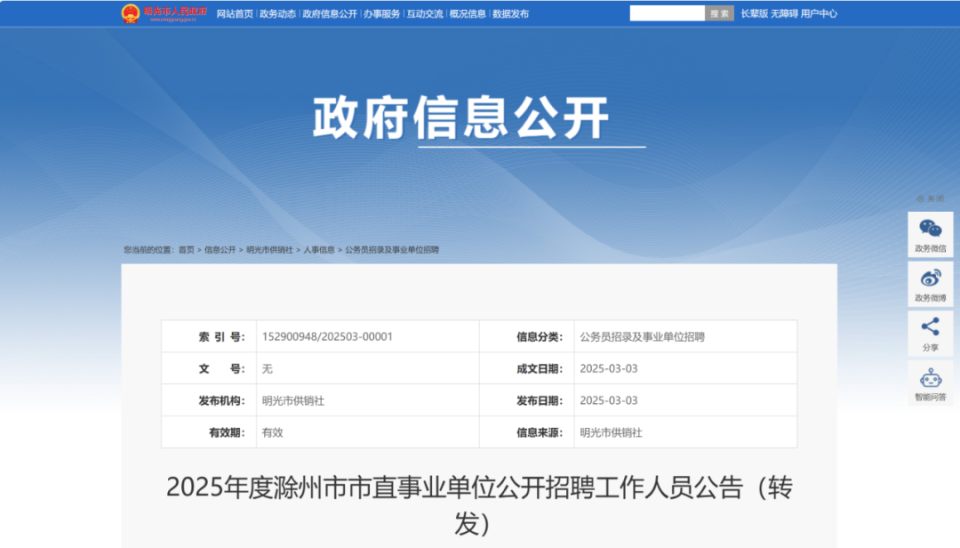This screenshot has width=960, height=548.
Task: Open 政府信息公开 in the top menu
Action: pos(329,13)
